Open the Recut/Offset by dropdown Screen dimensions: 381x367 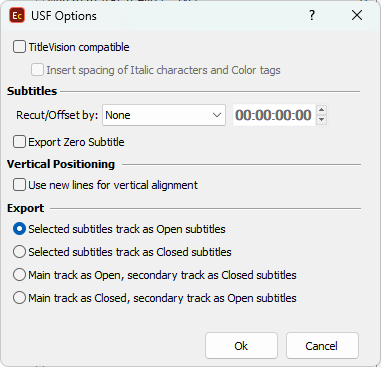pyautogui.click(x=164, y=115)
